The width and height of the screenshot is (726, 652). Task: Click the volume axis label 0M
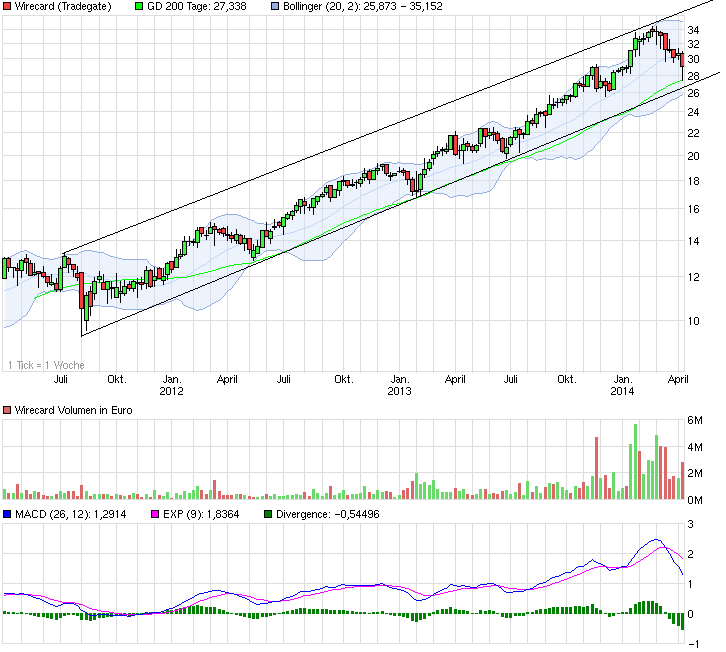tap(695, 500)
